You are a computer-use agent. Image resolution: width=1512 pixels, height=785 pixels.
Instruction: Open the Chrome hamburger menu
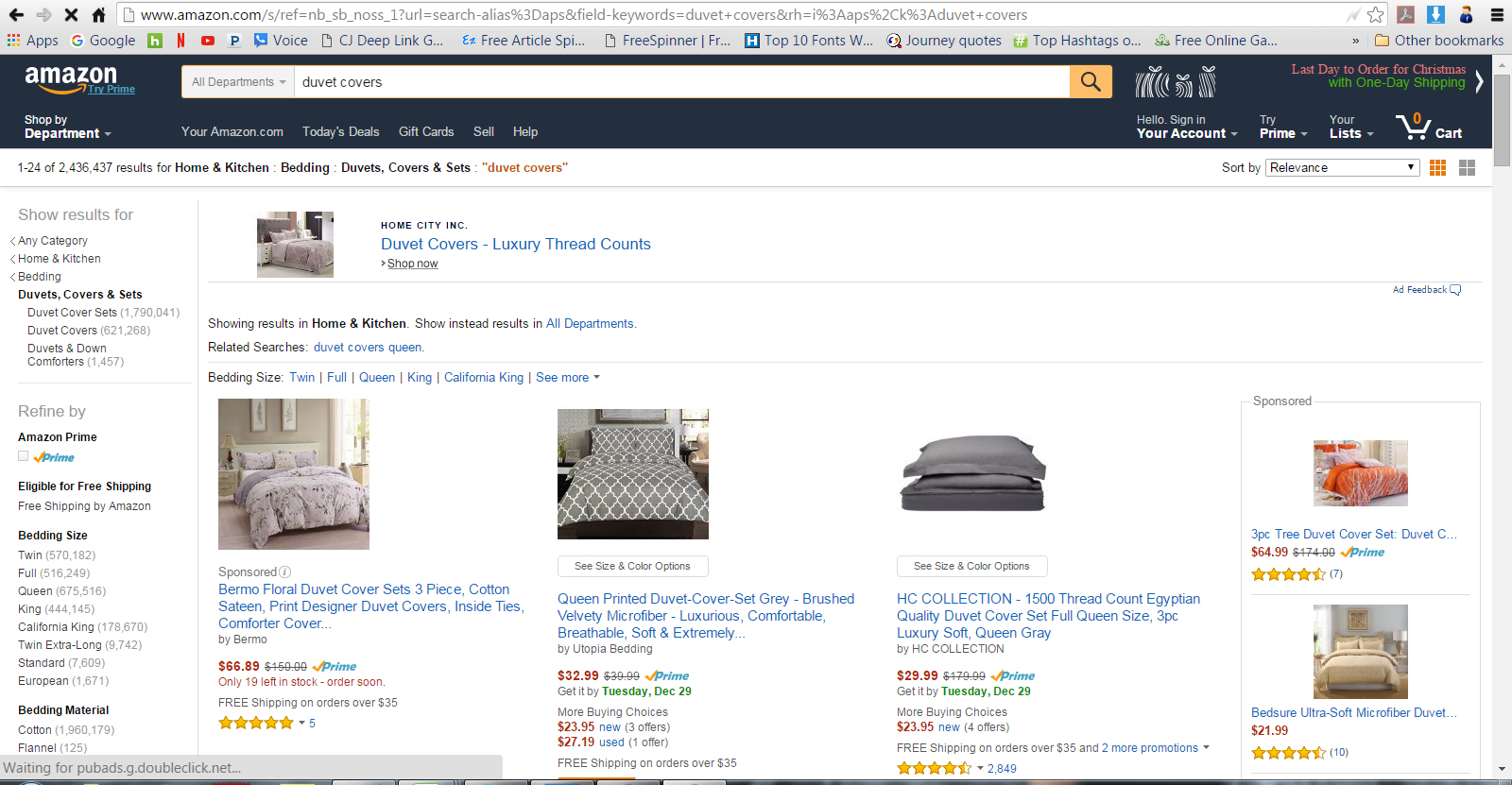point(1497,14)
